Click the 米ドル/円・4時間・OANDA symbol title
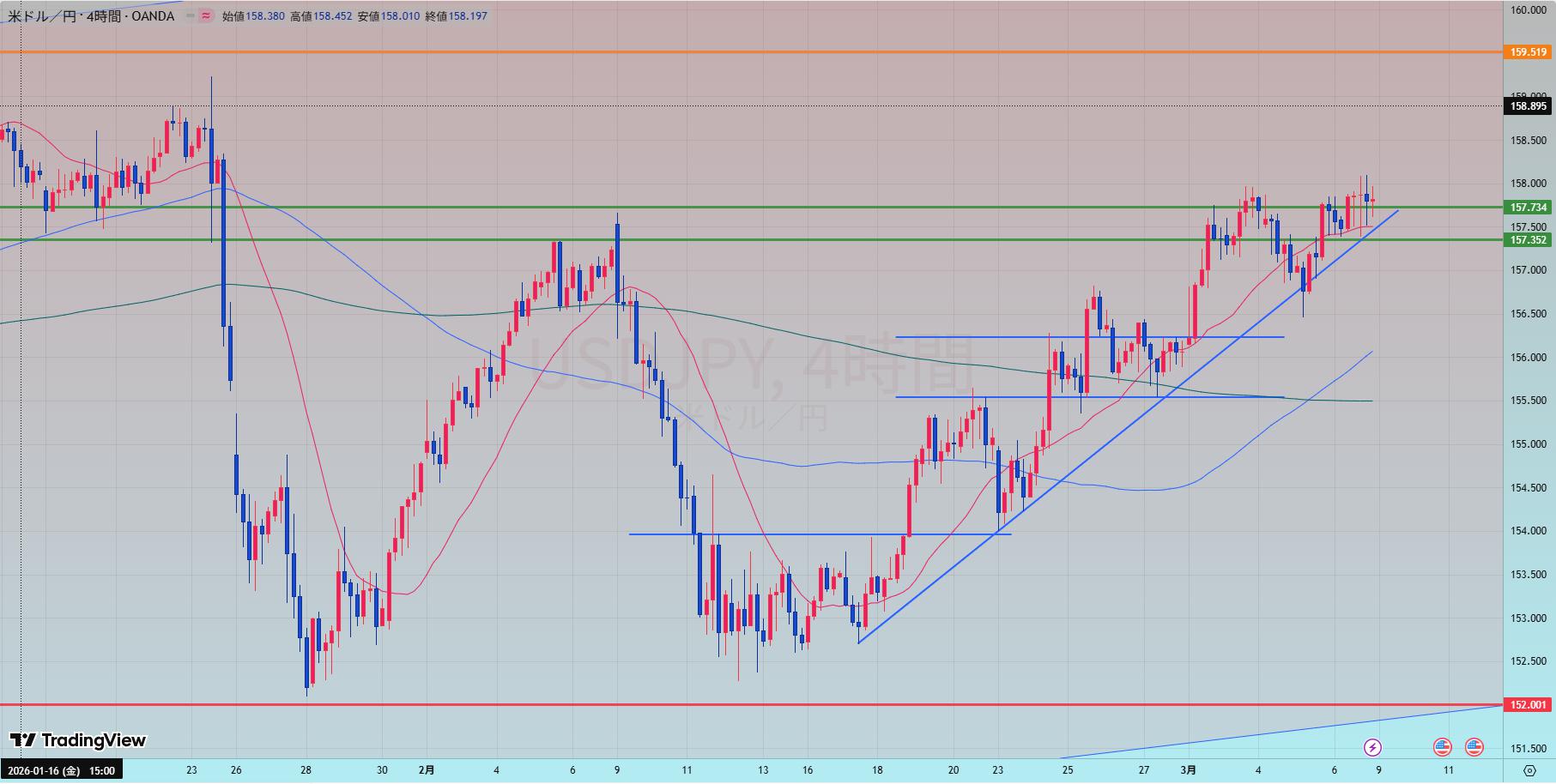 90,15
